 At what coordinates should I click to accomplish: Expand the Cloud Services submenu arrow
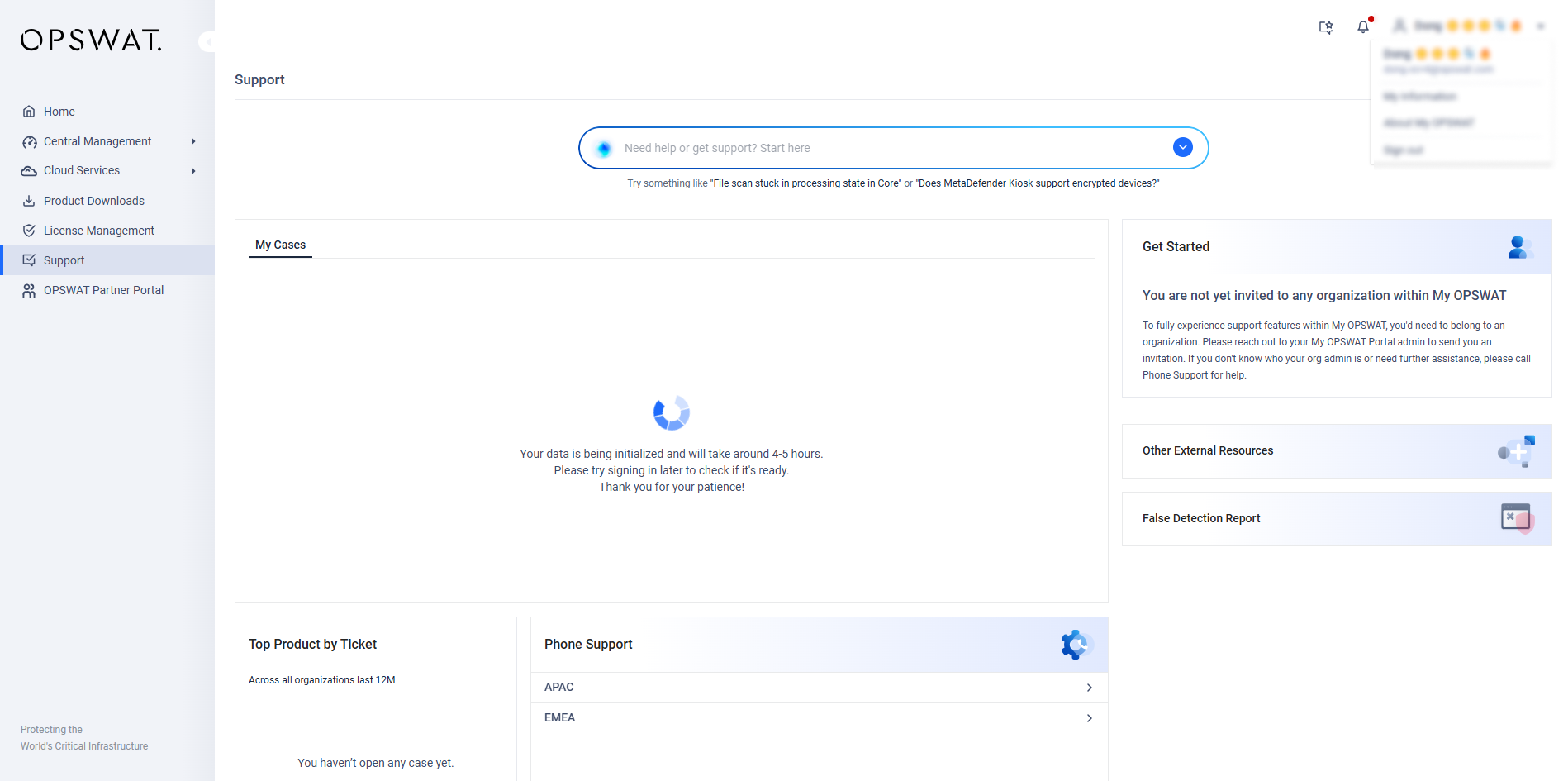click(x=193, y=171)
